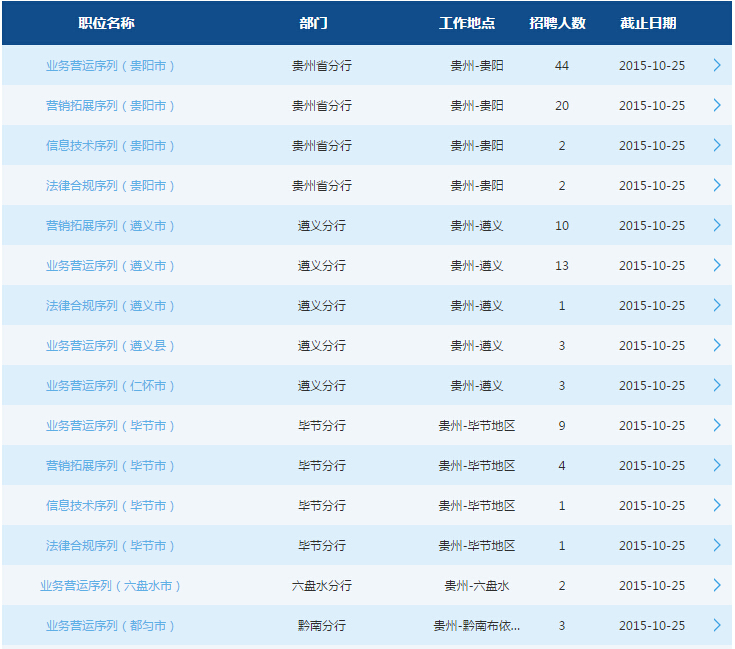Expand the 业务营运序列（六盘水市）row arrow
This screenshot has width=735, height=649.
tap(716, 585)
